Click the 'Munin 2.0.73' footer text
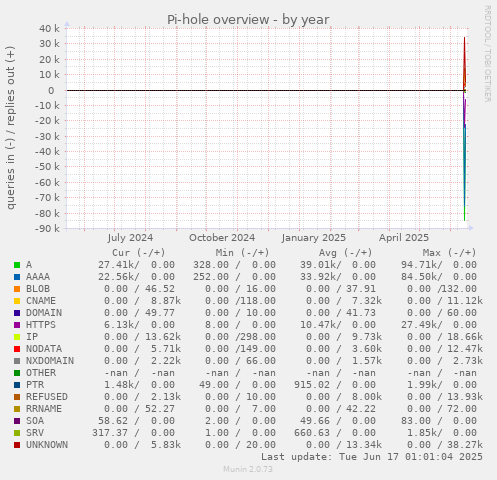 [x=248, y=469]
